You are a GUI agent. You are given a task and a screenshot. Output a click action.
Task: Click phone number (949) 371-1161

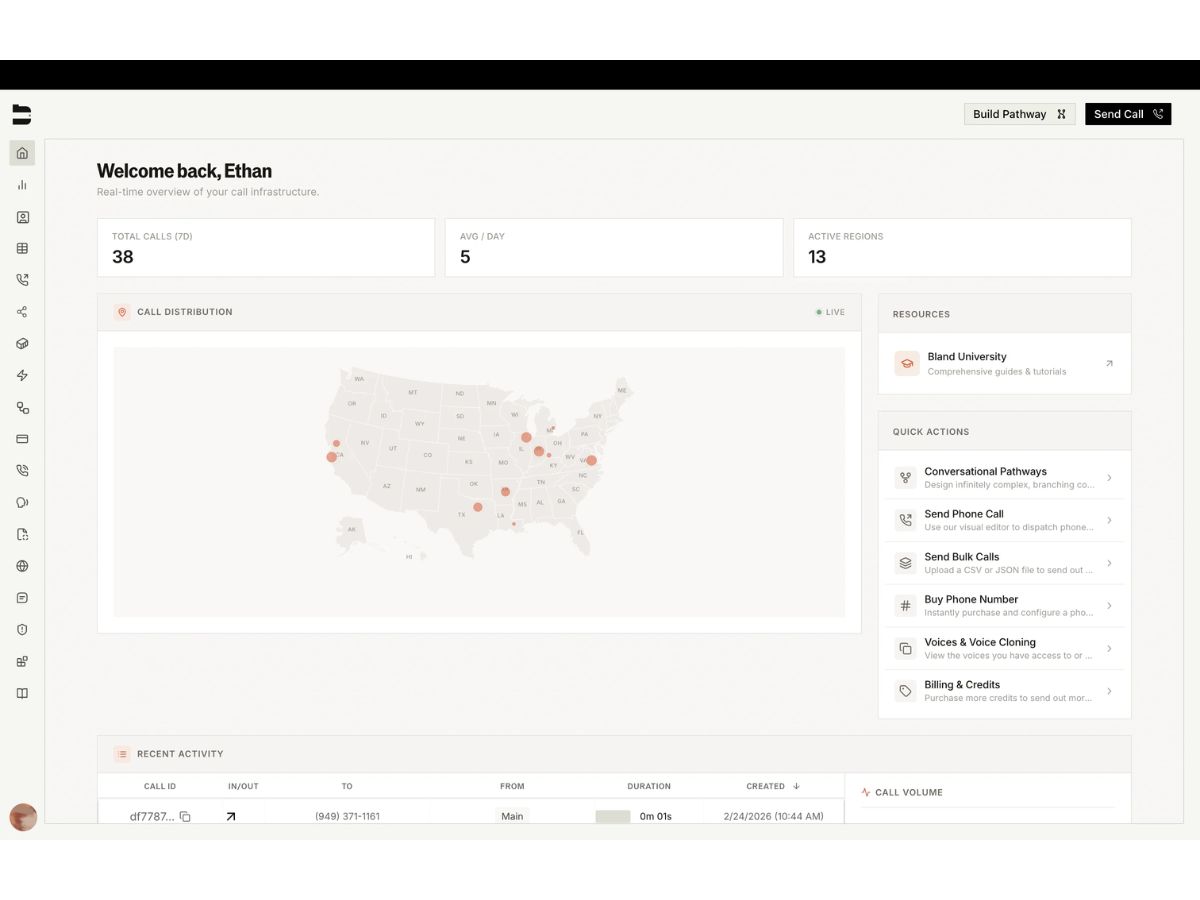point(347,816)
